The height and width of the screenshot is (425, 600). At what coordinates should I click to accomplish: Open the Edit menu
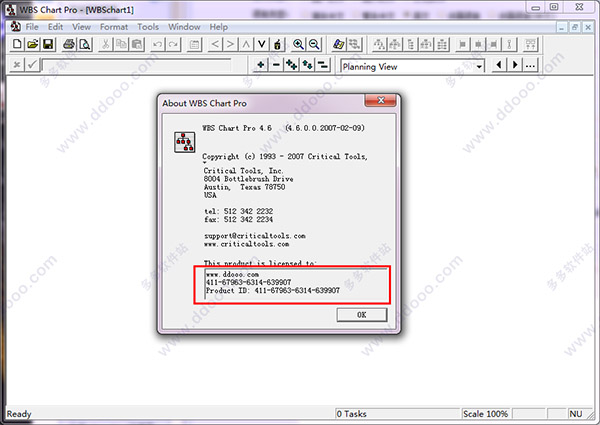[55, 27]
